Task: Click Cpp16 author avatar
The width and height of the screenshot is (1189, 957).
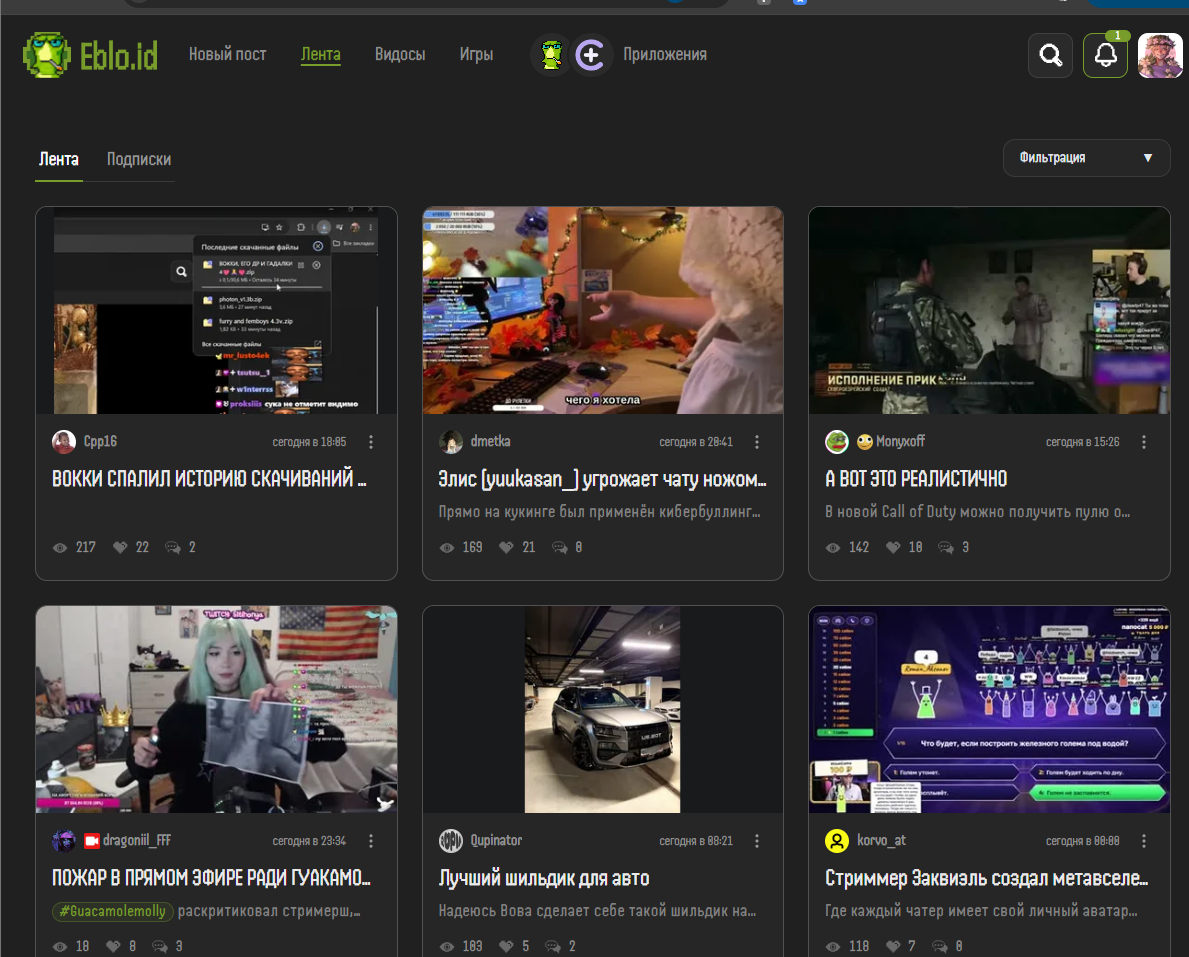Action: [x=64, y=441]
